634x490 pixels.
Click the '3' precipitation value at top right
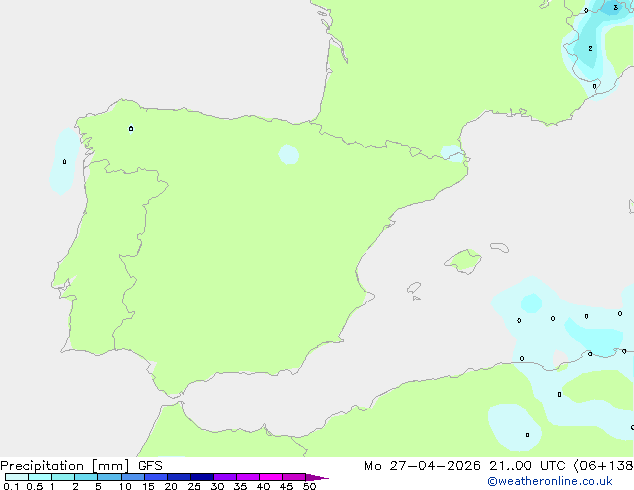coord(615,7)
